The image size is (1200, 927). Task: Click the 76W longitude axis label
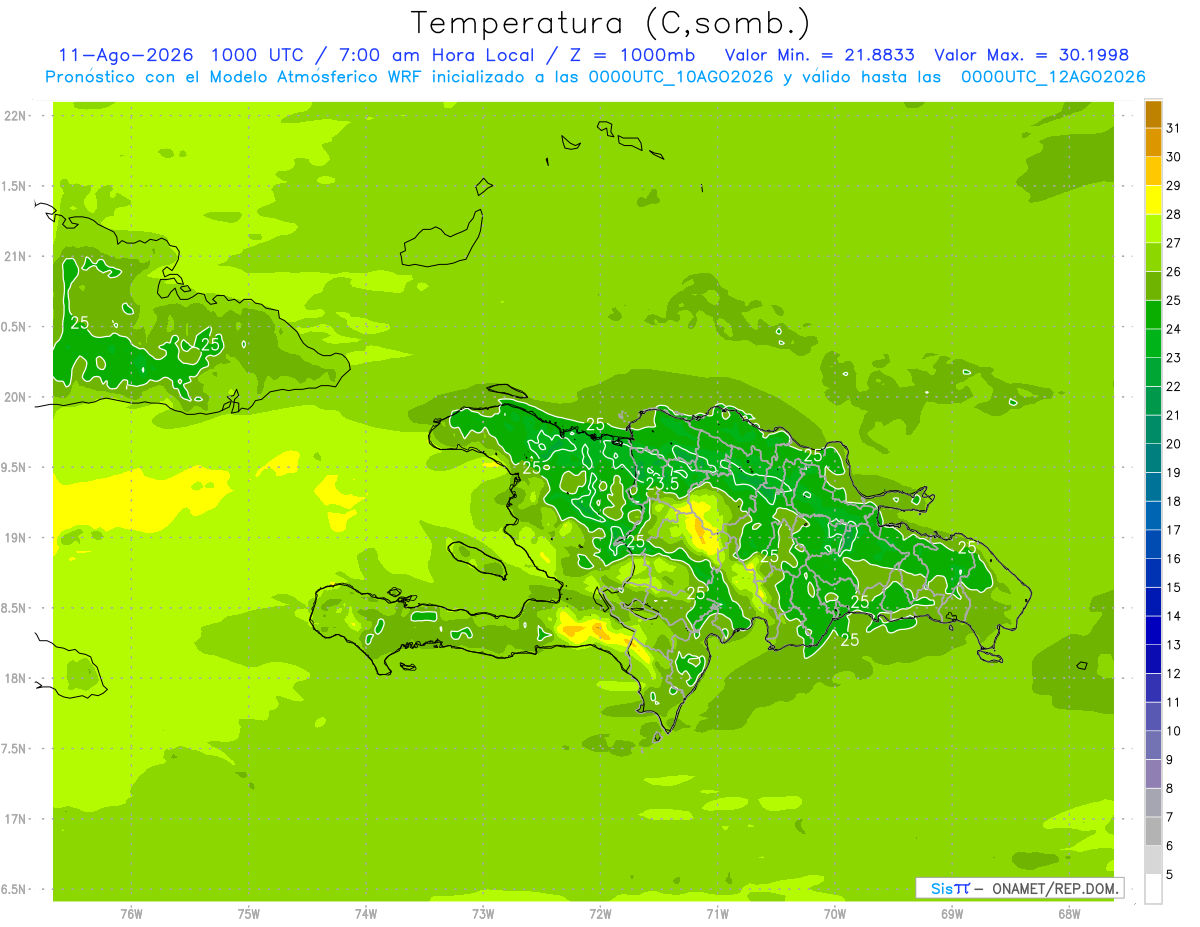click(131, 913)
